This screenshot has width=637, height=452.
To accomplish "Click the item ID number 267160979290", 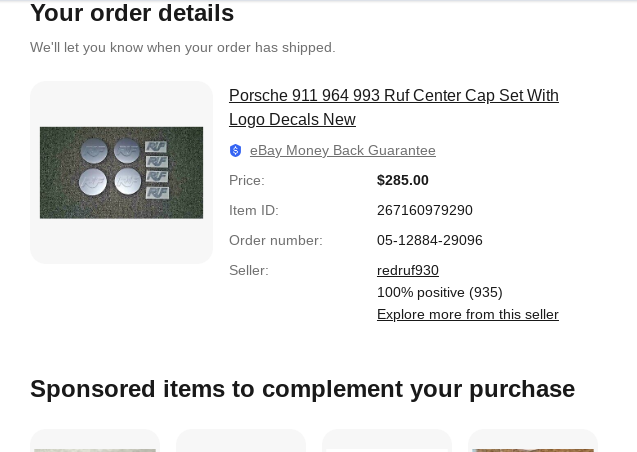I will tap(424, 210).
